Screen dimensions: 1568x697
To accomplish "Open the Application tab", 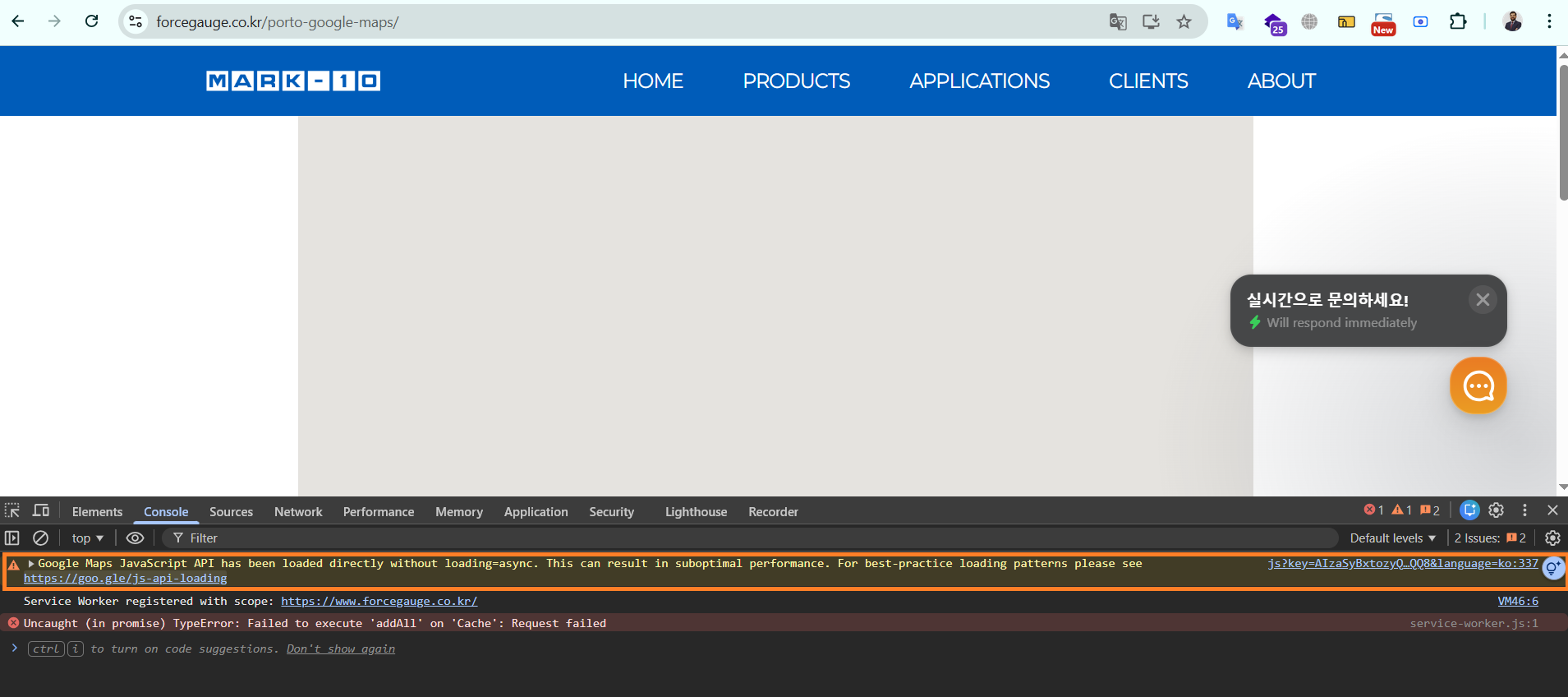I will [x=536, y=511].
